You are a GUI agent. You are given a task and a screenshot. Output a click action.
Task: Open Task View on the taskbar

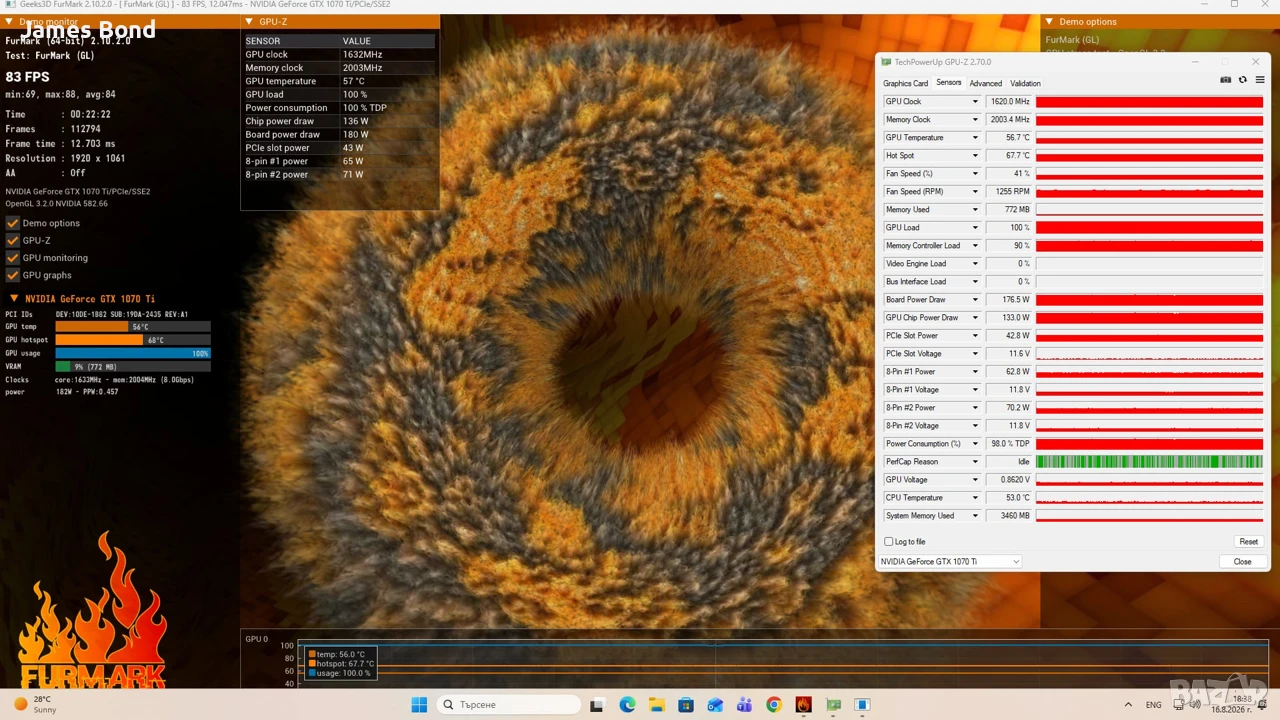[x=597, y=705]
